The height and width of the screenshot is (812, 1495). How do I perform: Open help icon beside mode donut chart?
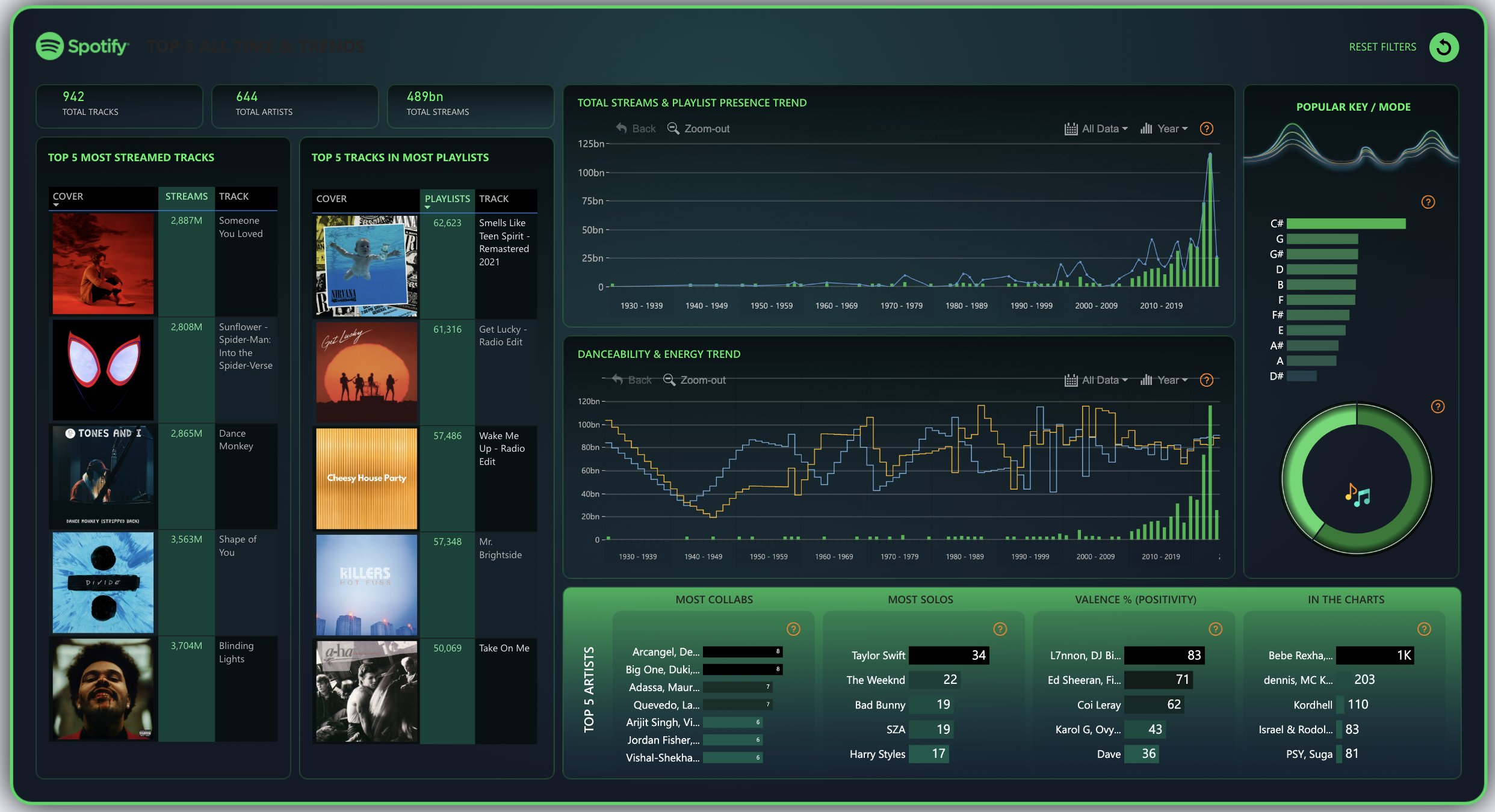1438,407
